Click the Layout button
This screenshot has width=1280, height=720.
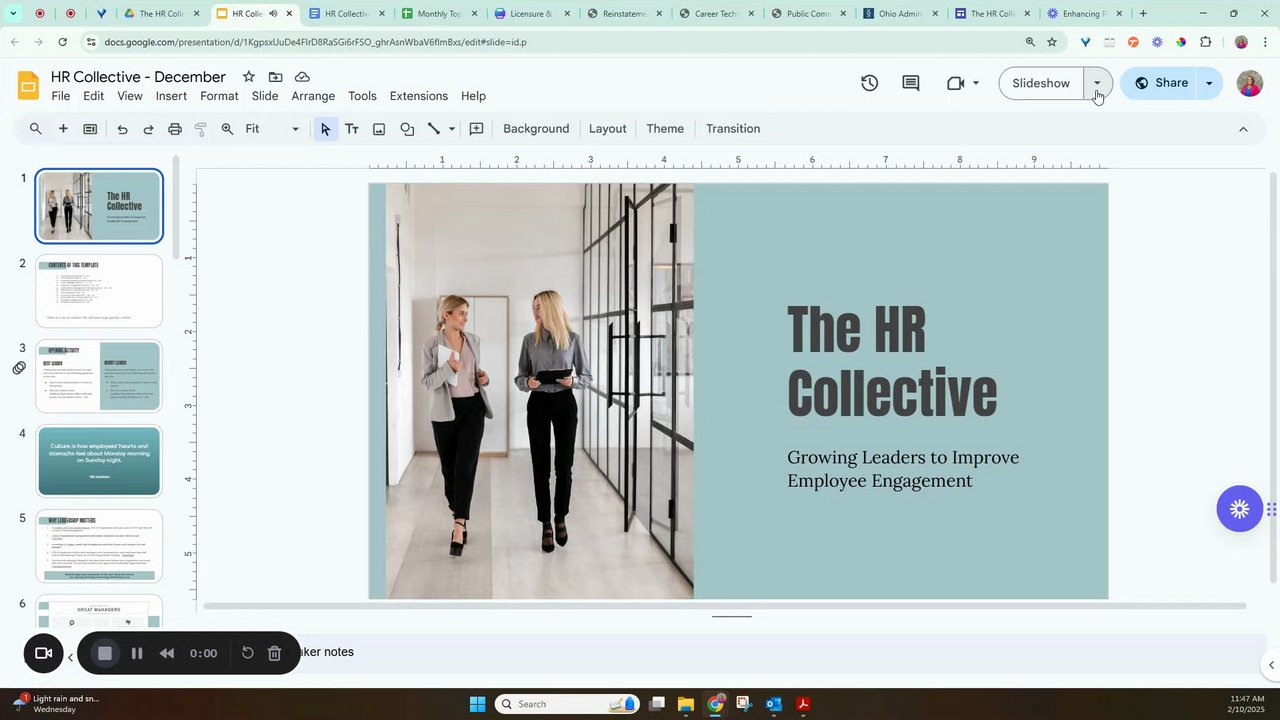[x=608, y=129]
